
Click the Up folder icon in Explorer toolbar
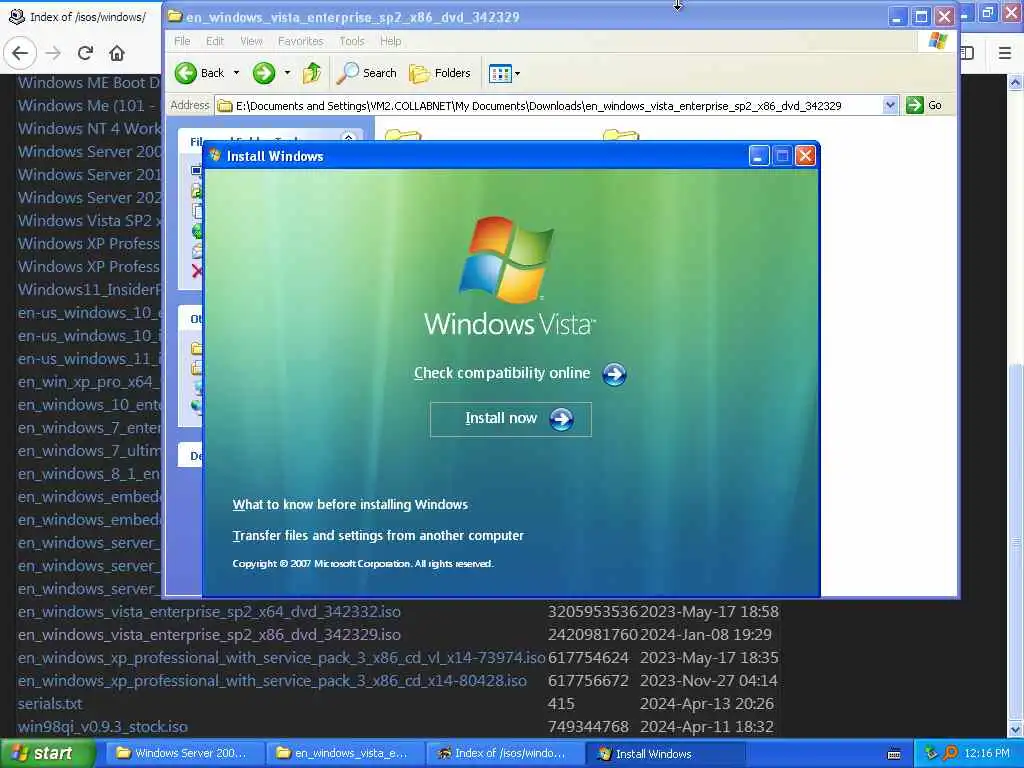pos(312,73)
